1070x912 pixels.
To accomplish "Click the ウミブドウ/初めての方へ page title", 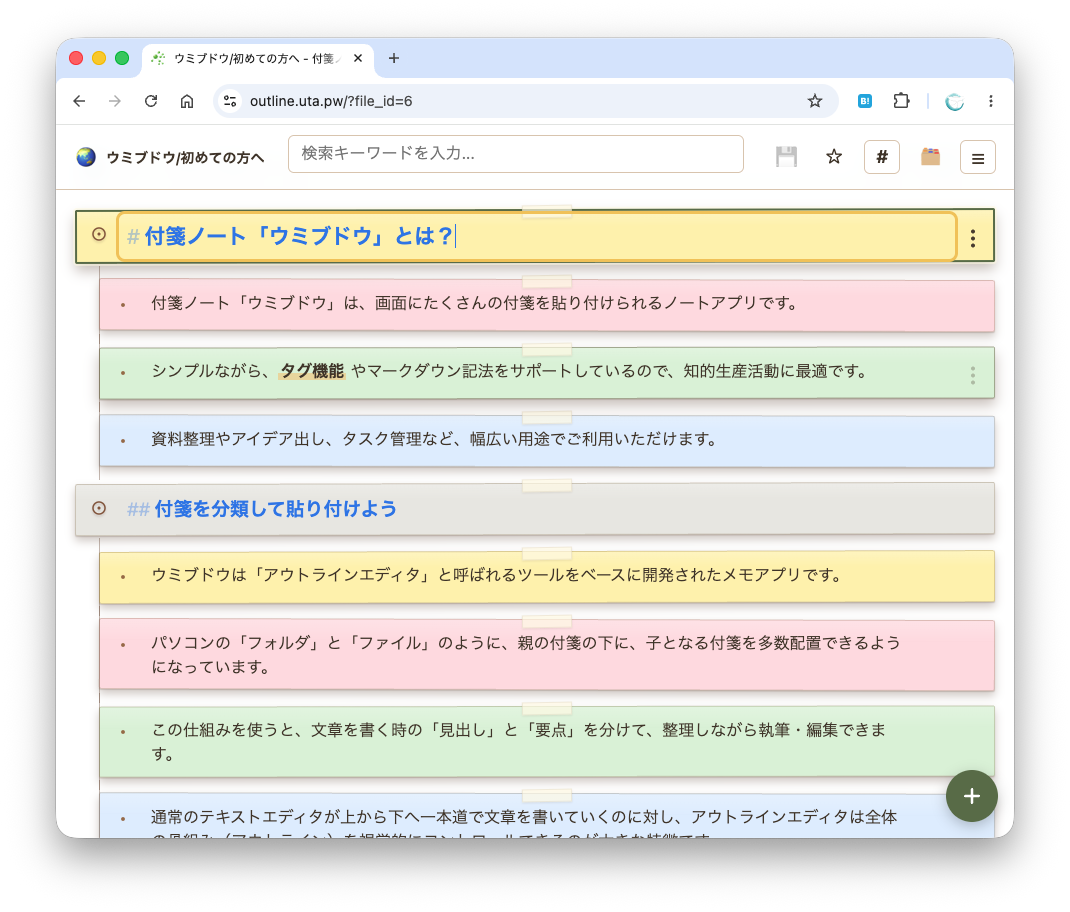I will tap(185, 158).
